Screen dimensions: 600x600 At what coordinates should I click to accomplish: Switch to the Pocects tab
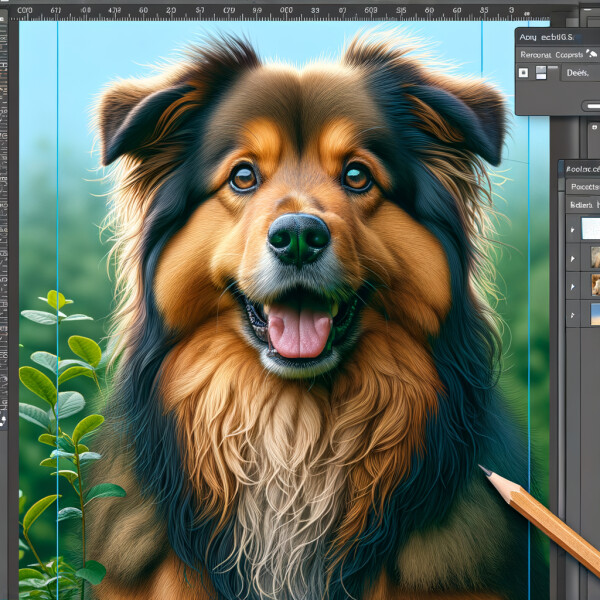click(x=582, y=186)
